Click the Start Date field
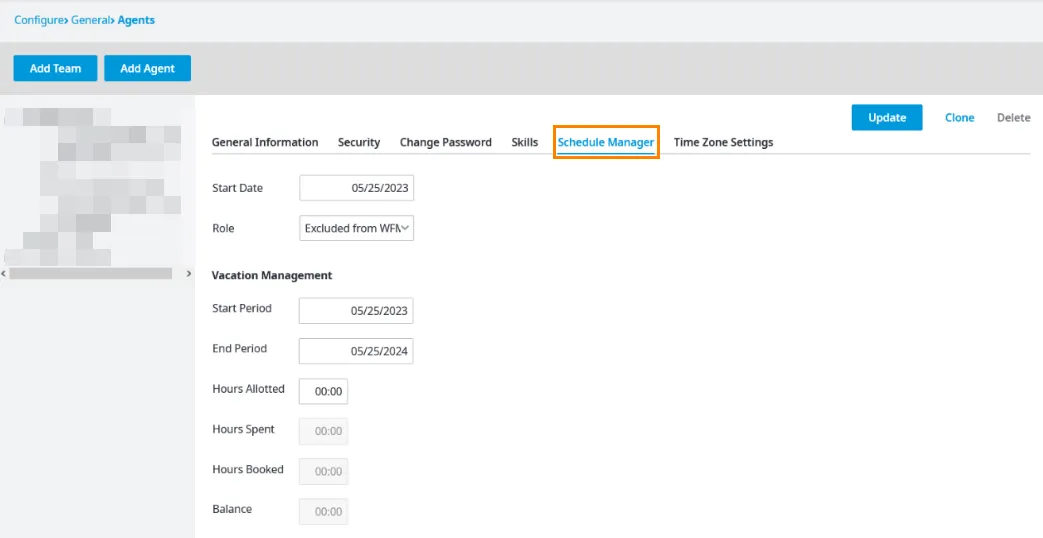 pos(357,188)
